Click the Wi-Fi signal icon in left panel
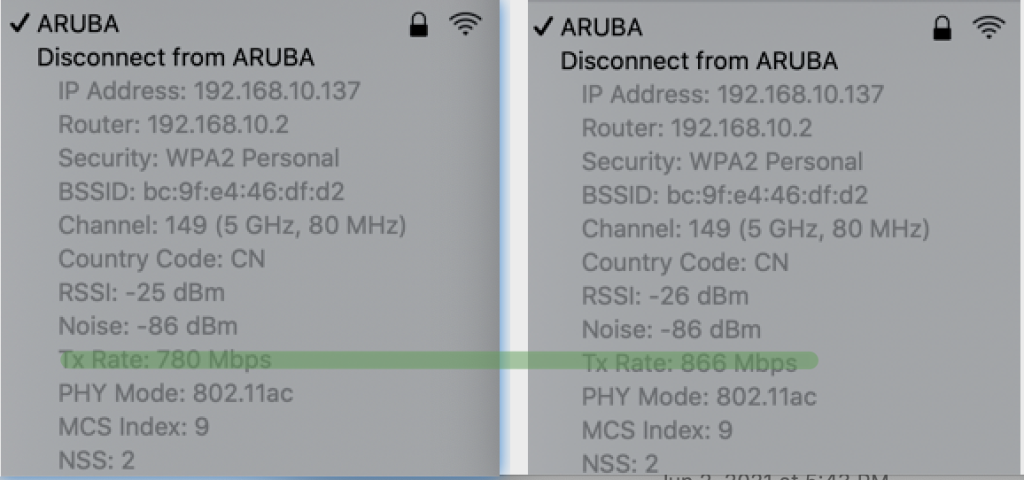This screenshot has width=1024, height=480. [x=465, y=24]
